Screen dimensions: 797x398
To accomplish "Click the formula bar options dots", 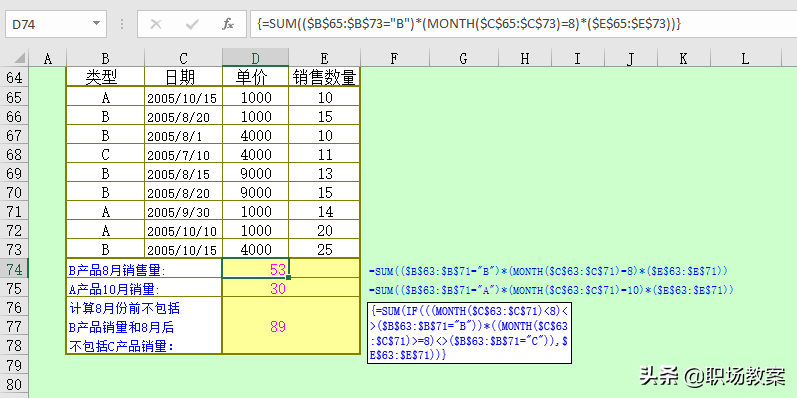I will pyautogui.click(x=122, y=24).
